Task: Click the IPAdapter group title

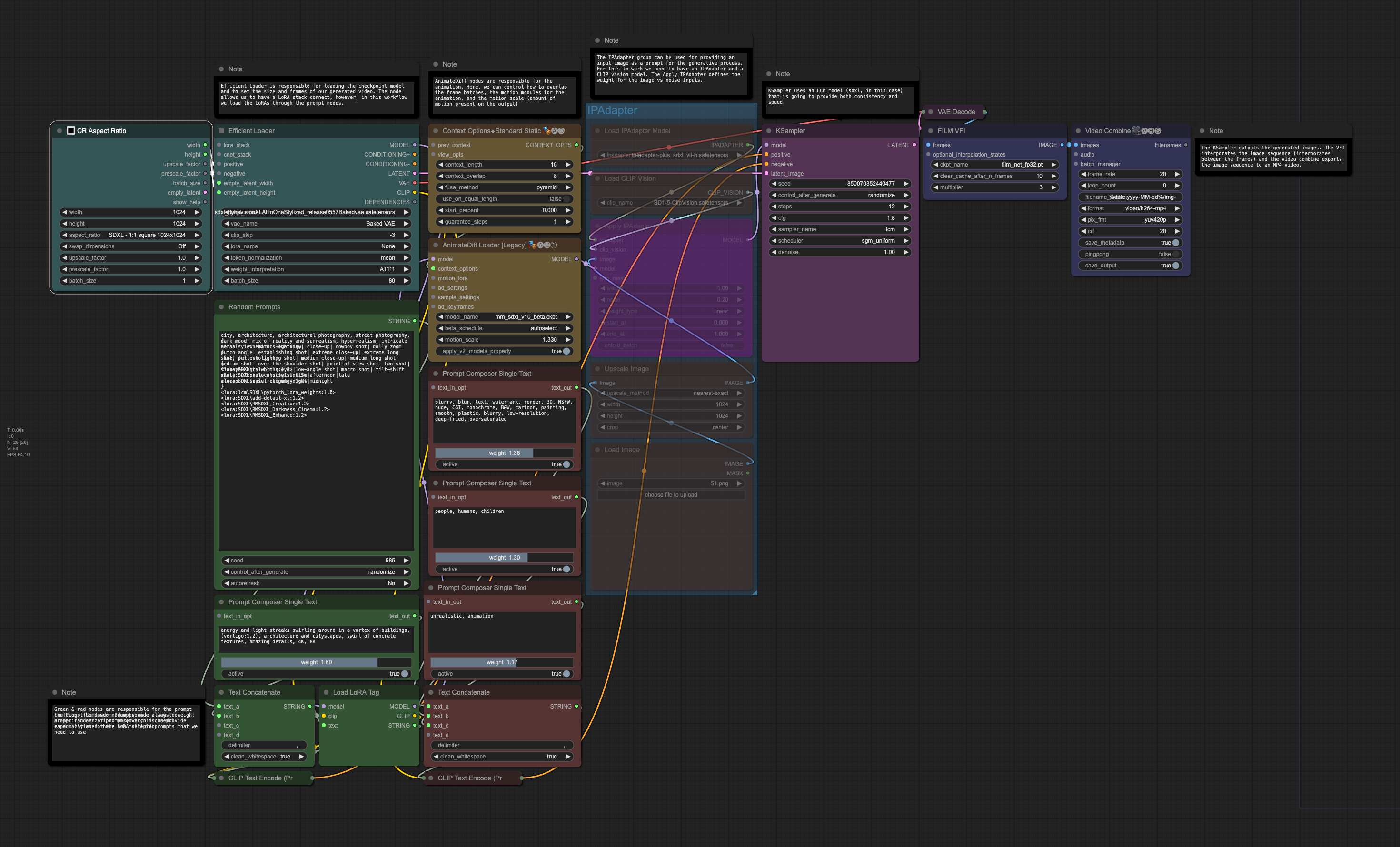Action: point(612,111)
